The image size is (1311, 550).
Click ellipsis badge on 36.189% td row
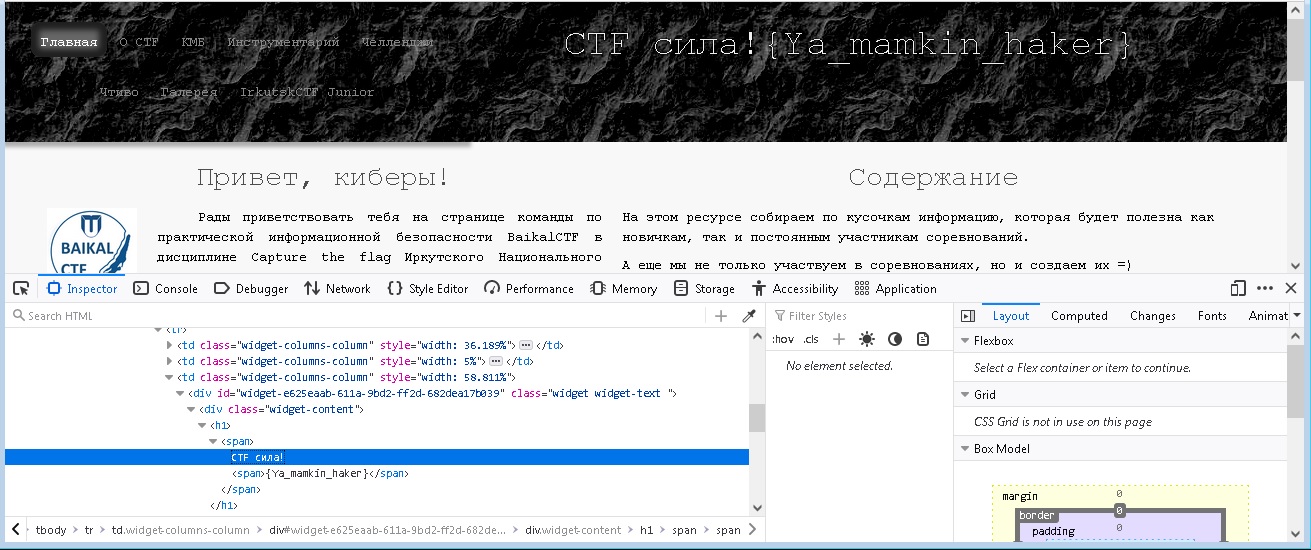(x=526, y=345)
